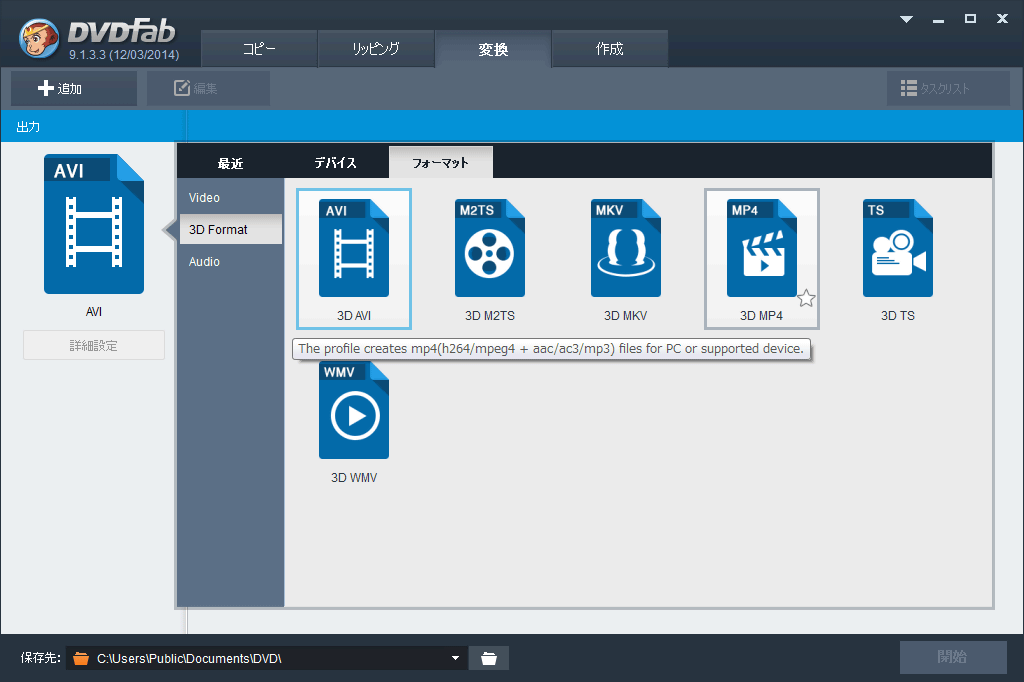Switch to the コピー tab
This screenshot has height=682, width=1024.
click(259, 49)
